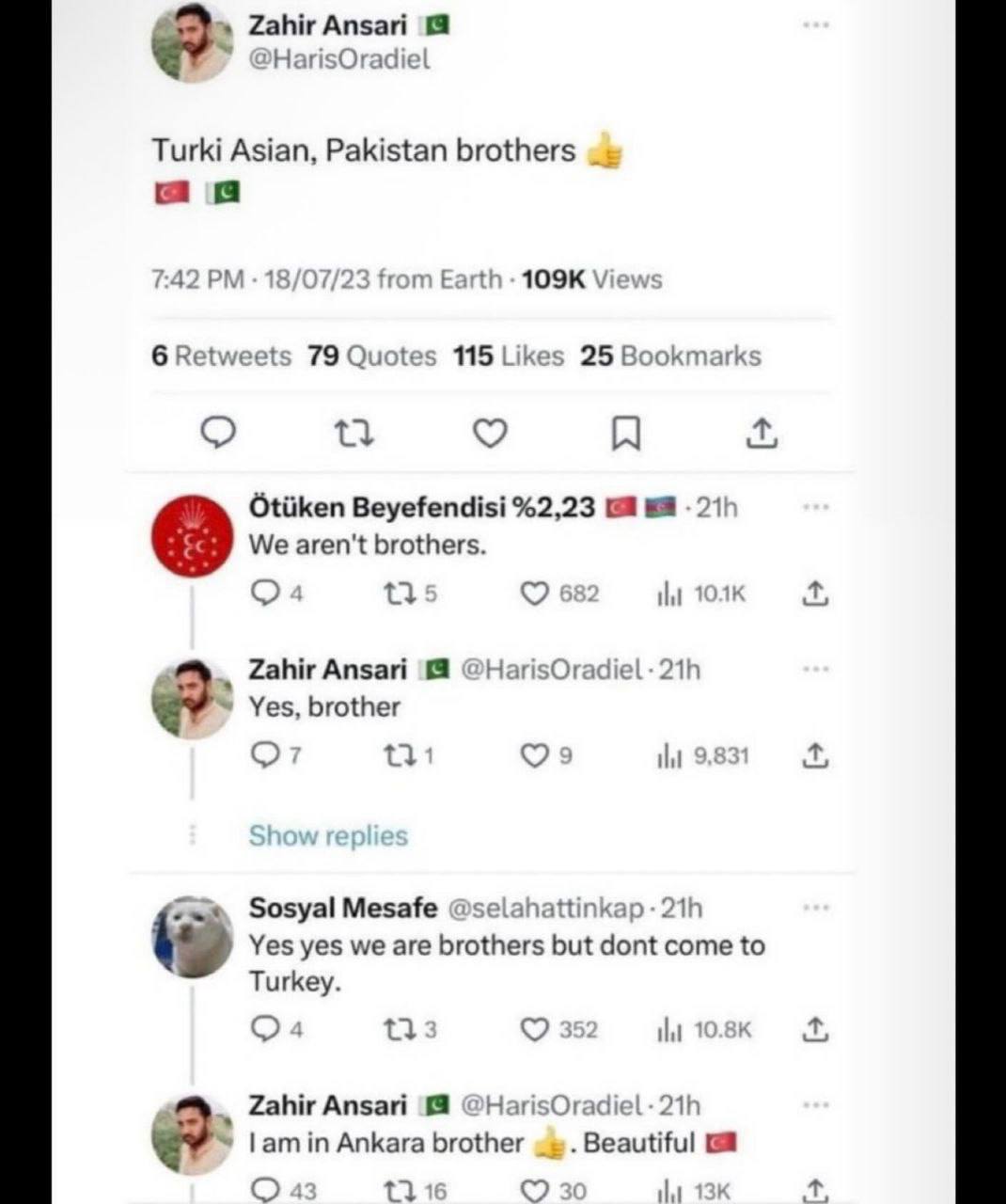
Task: Open Ötüken Beyefendisi's red profile picture
Action: 192,538
